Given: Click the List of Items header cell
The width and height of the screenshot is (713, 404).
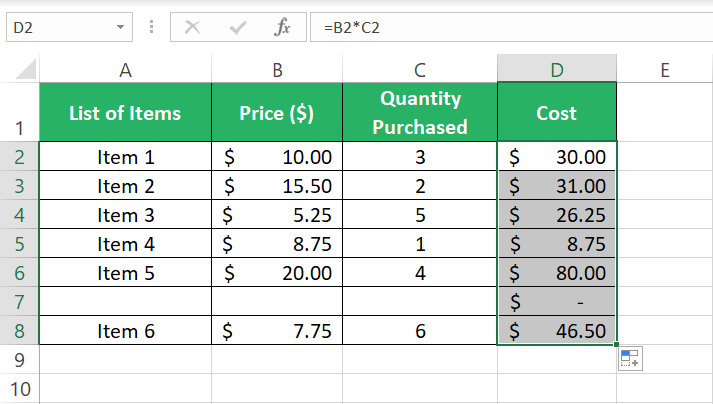Looking at the screenshot, I should [x=125, y=113].
